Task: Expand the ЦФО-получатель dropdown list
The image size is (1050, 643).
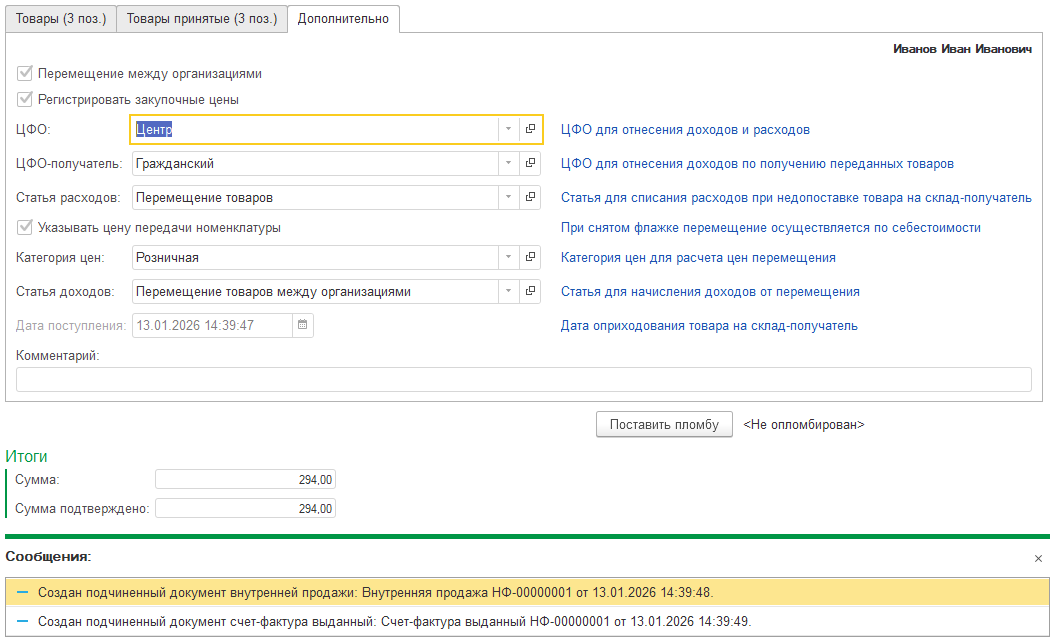Action: coord(508,163)
